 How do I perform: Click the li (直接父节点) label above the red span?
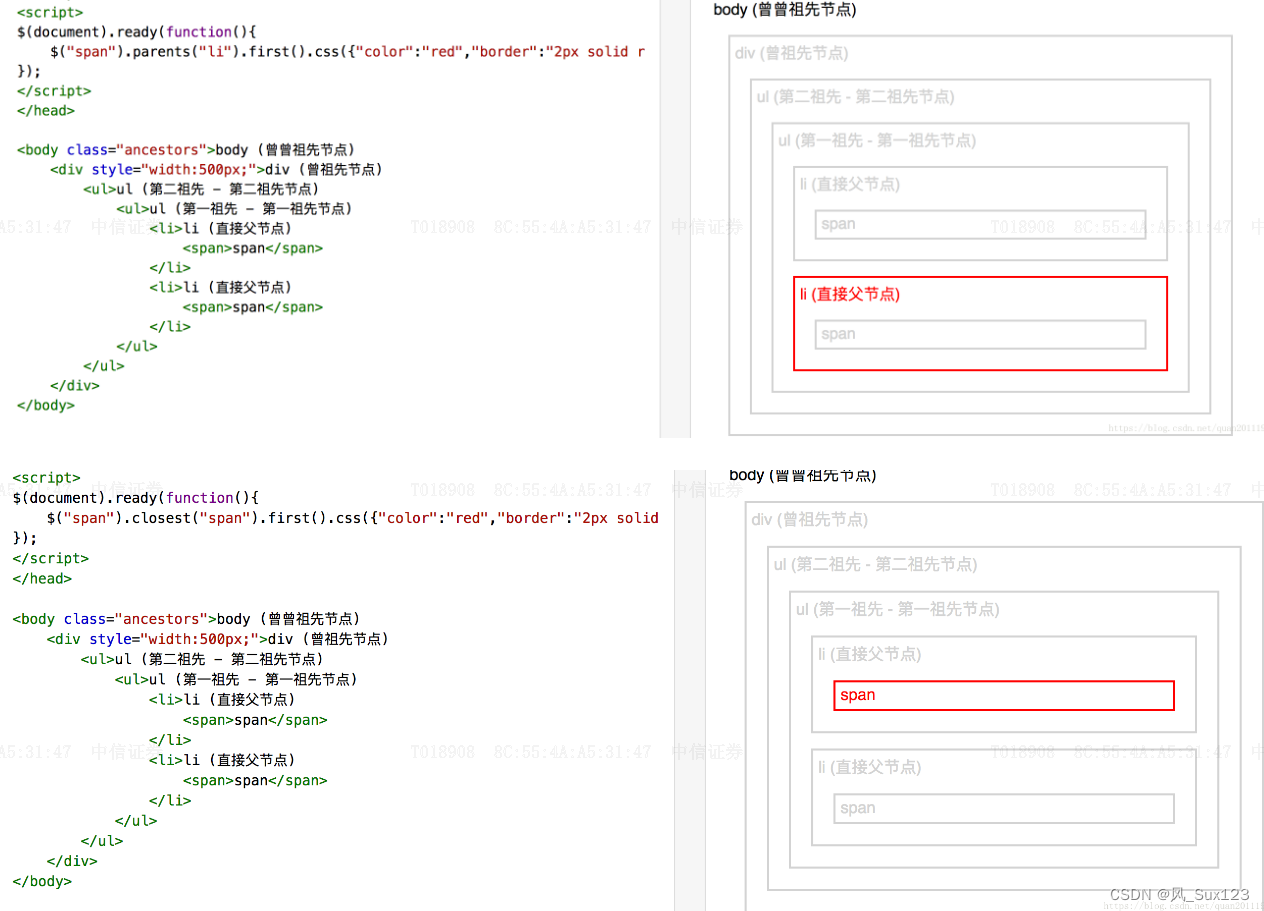coord(869,654)
